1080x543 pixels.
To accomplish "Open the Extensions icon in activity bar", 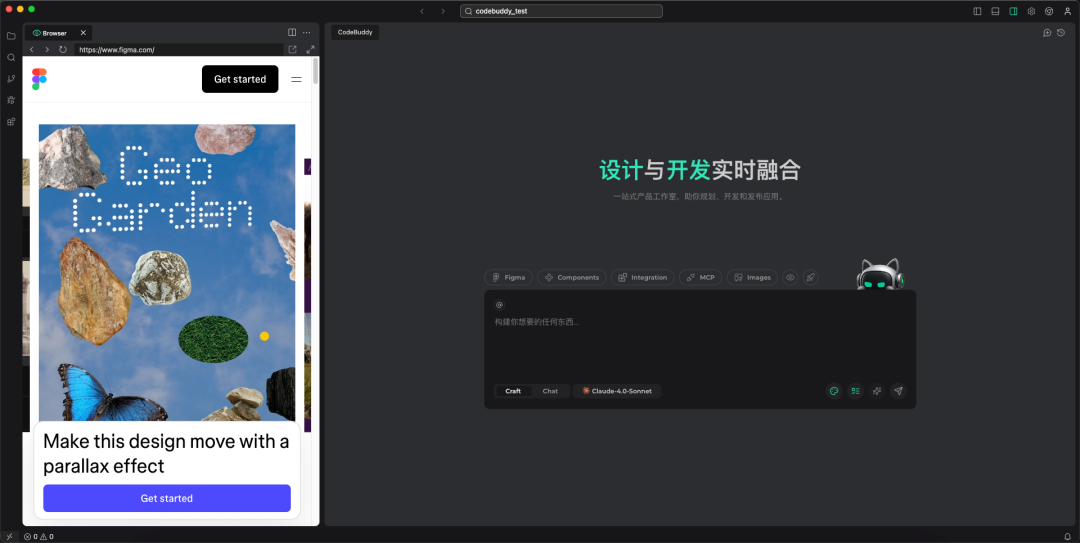I will (11, 122).
